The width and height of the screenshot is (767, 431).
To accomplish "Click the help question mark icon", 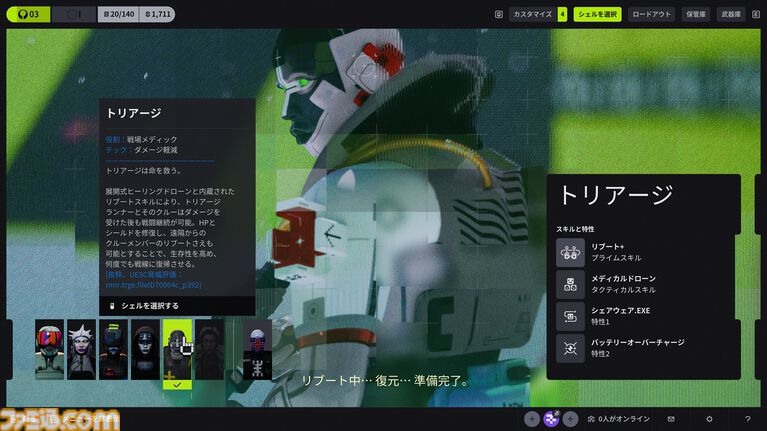I will click(x=747, y=419).
